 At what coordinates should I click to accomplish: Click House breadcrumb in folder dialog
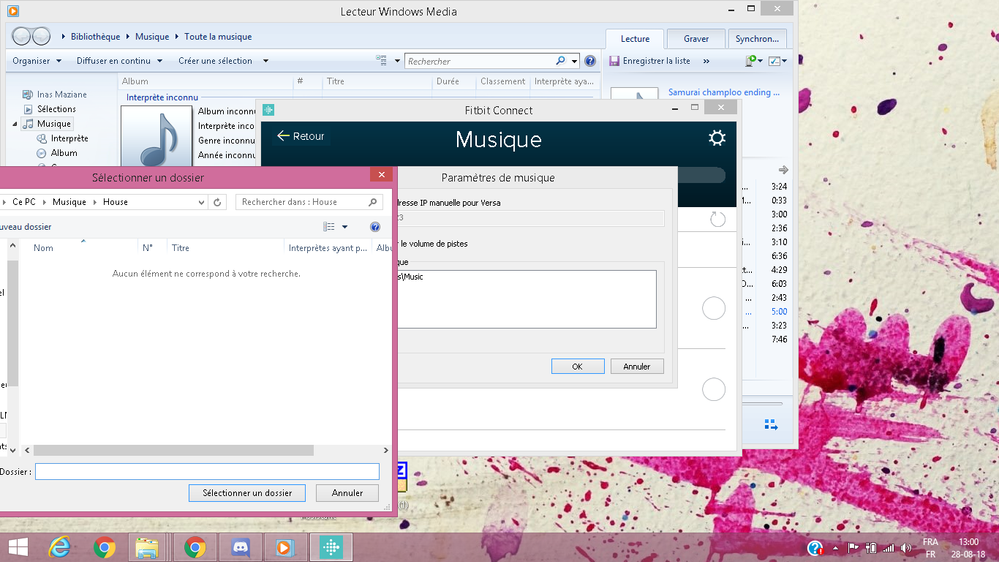(115, 202)
